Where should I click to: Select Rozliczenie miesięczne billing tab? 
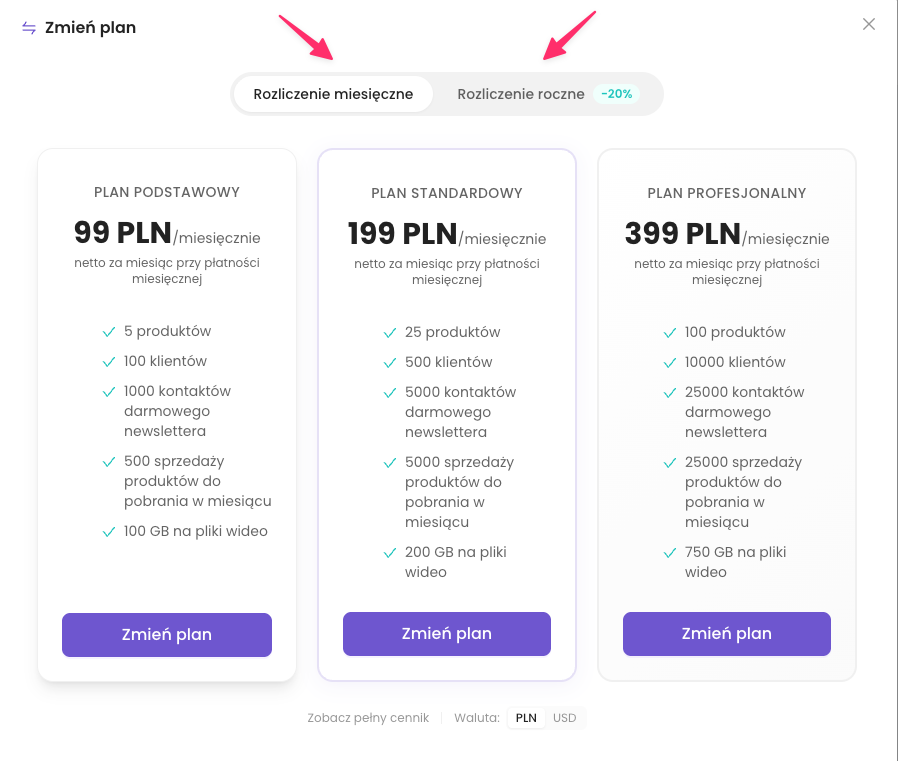coord(333,94)
